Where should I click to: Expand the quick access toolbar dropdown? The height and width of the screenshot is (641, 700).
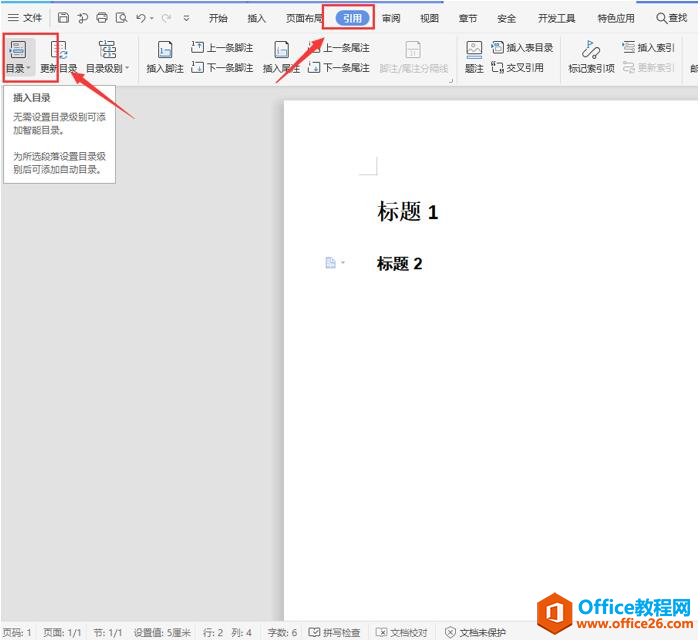(187, 18)
